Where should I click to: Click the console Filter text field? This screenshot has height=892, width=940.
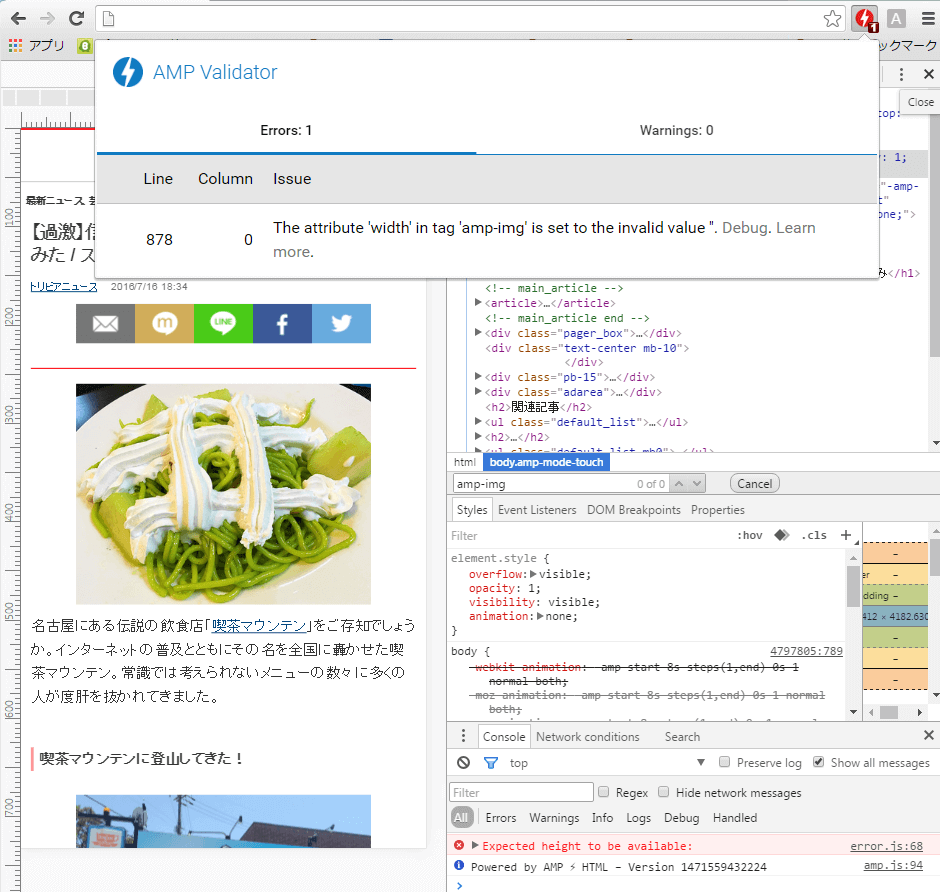click(519, 792)
